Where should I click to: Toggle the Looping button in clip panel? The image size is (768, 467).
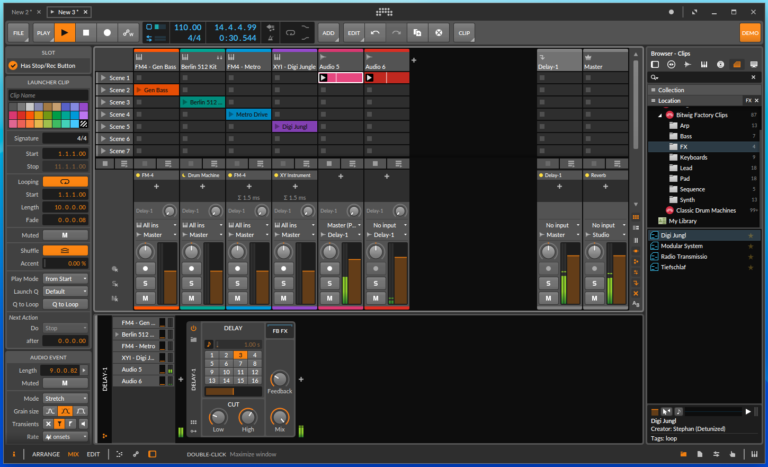(65, 182)
